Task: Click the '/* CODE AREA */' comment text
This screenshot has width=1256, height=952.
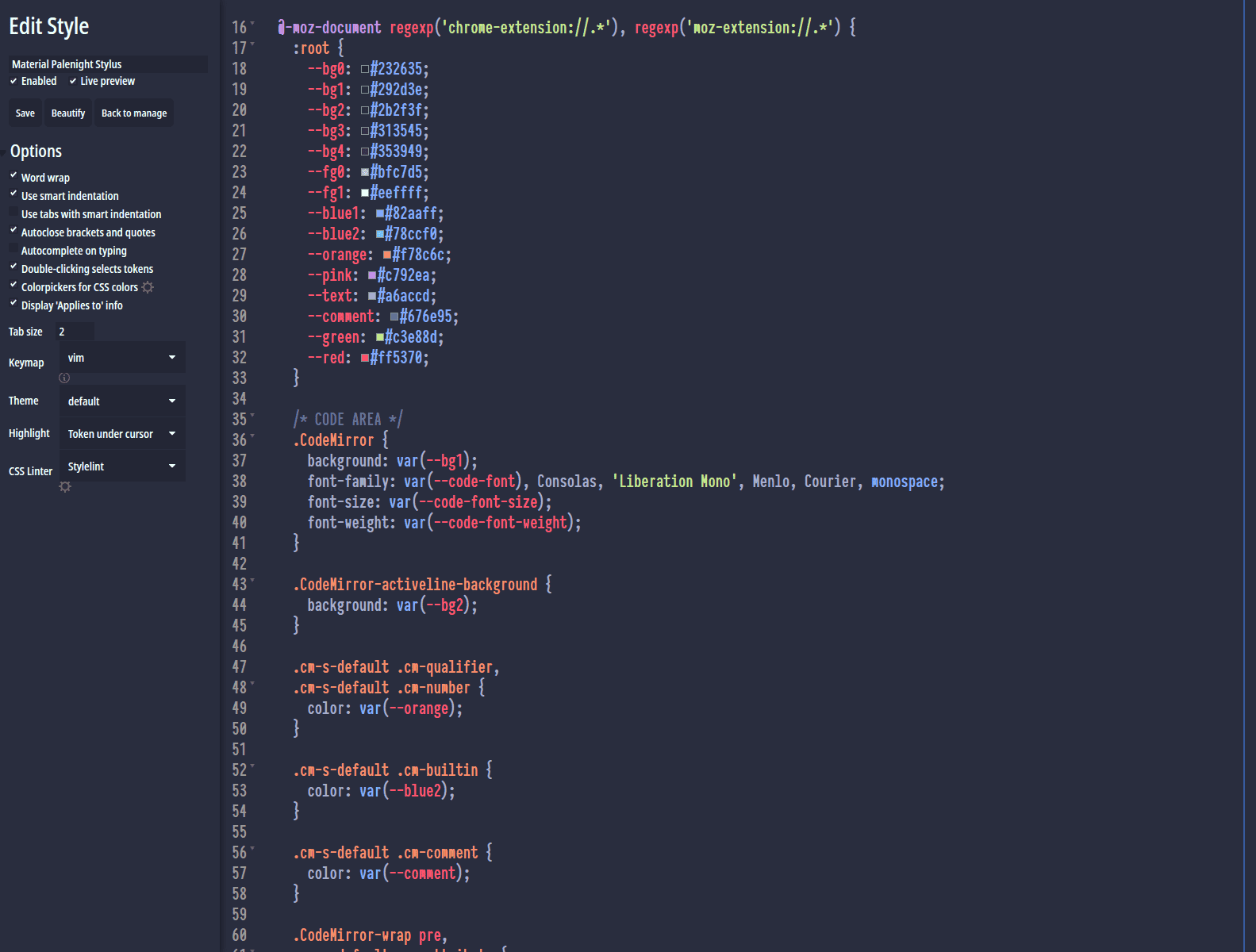Action: (348, 419)
